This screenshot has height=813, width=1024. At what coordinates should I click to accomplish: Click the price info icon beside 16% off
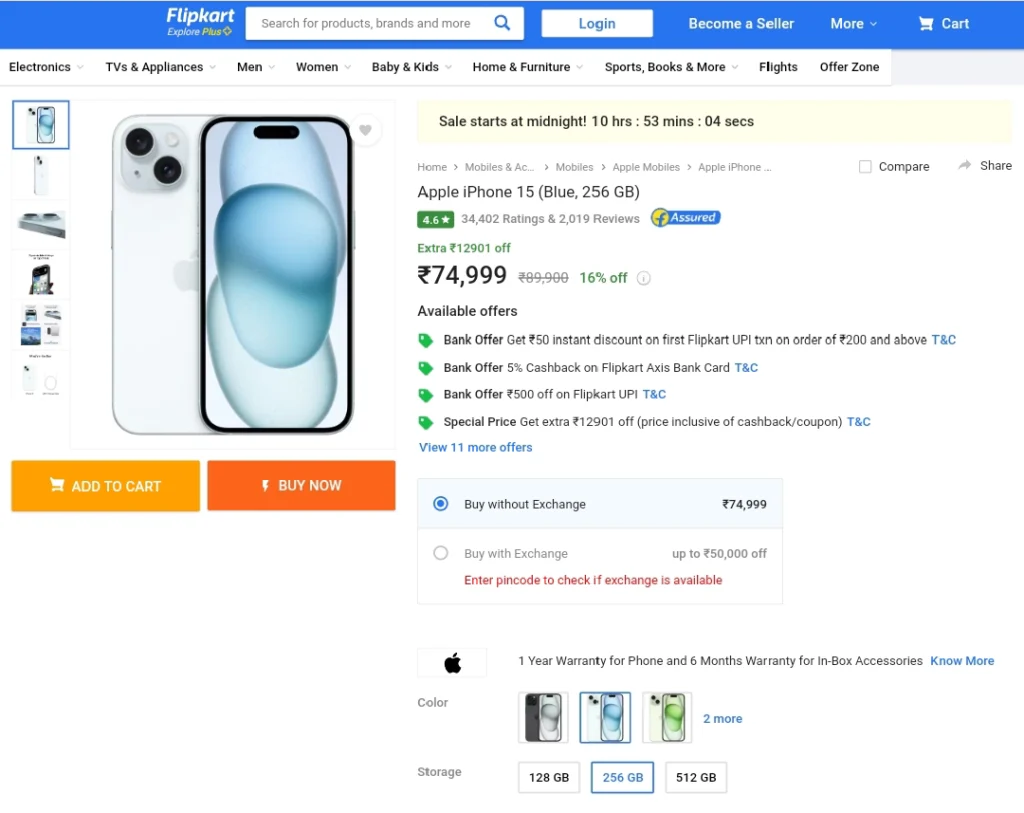pyautogui.click(x=643, y=278)
